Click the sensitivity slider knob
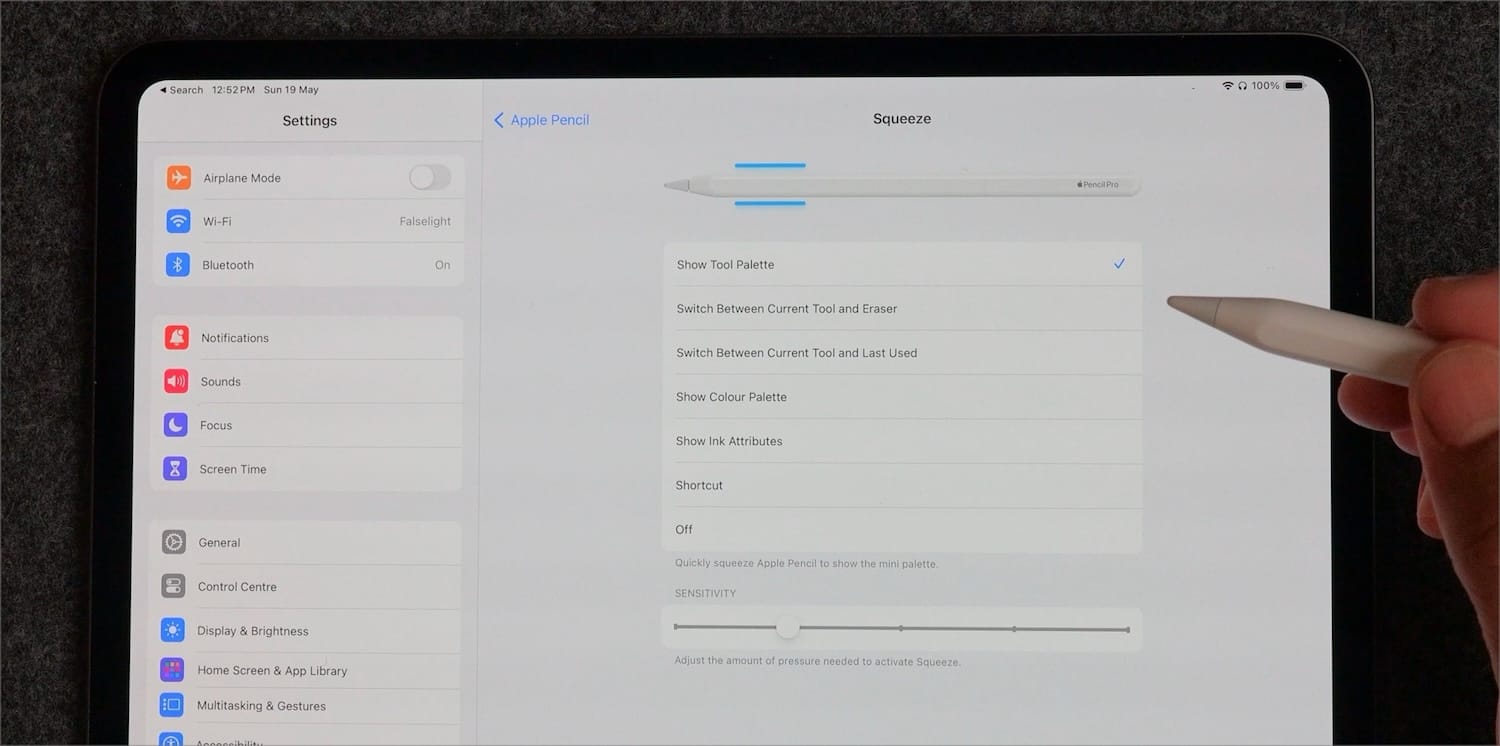This screenshot has height=746, width=1500. pos(788,628)
